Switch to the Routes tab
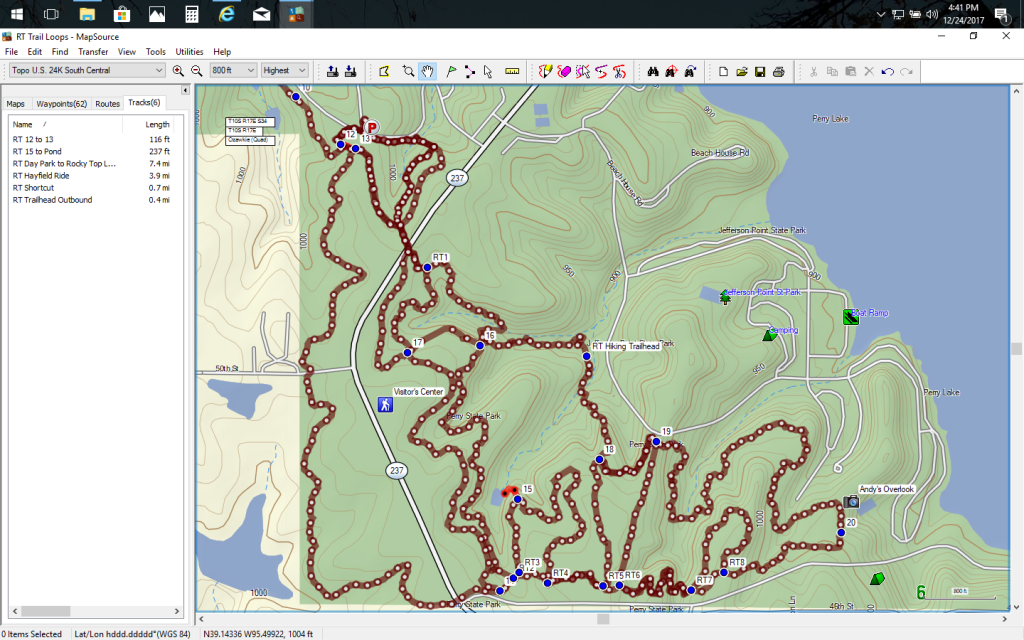 coord(108,104)
